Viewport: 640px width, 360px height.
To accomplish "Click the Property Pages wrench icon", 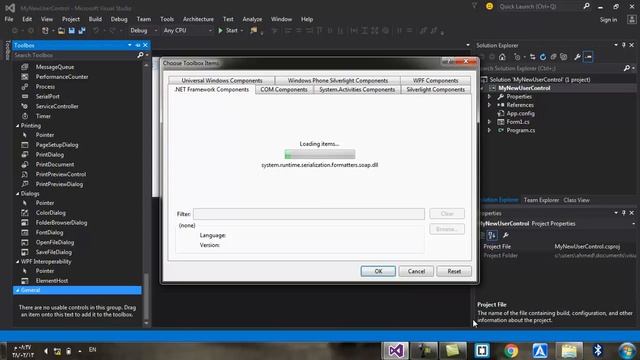I will (506, 235).
